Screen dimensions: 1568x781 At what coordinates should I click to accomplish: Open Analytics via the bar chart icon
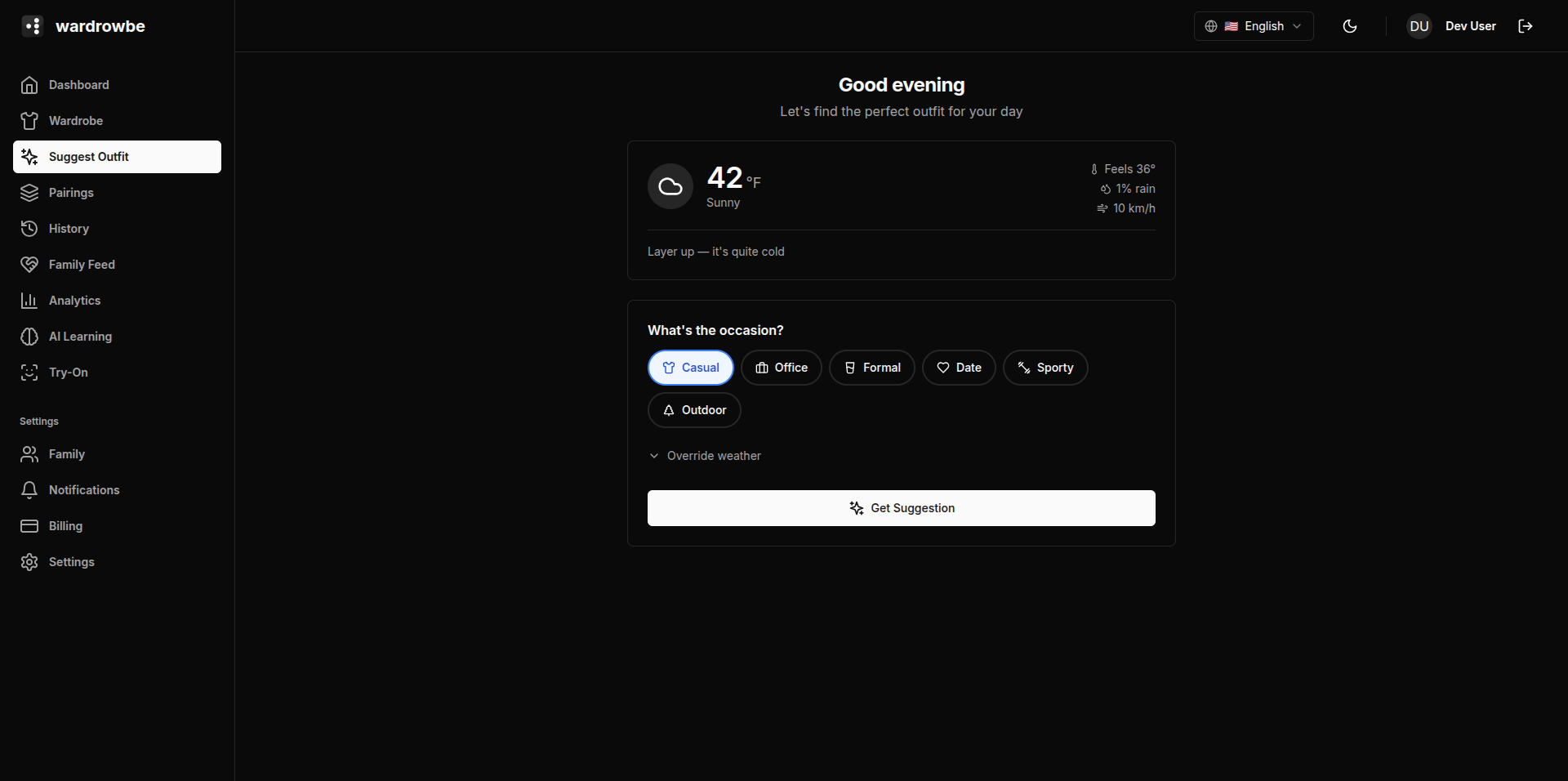[29, 301]
